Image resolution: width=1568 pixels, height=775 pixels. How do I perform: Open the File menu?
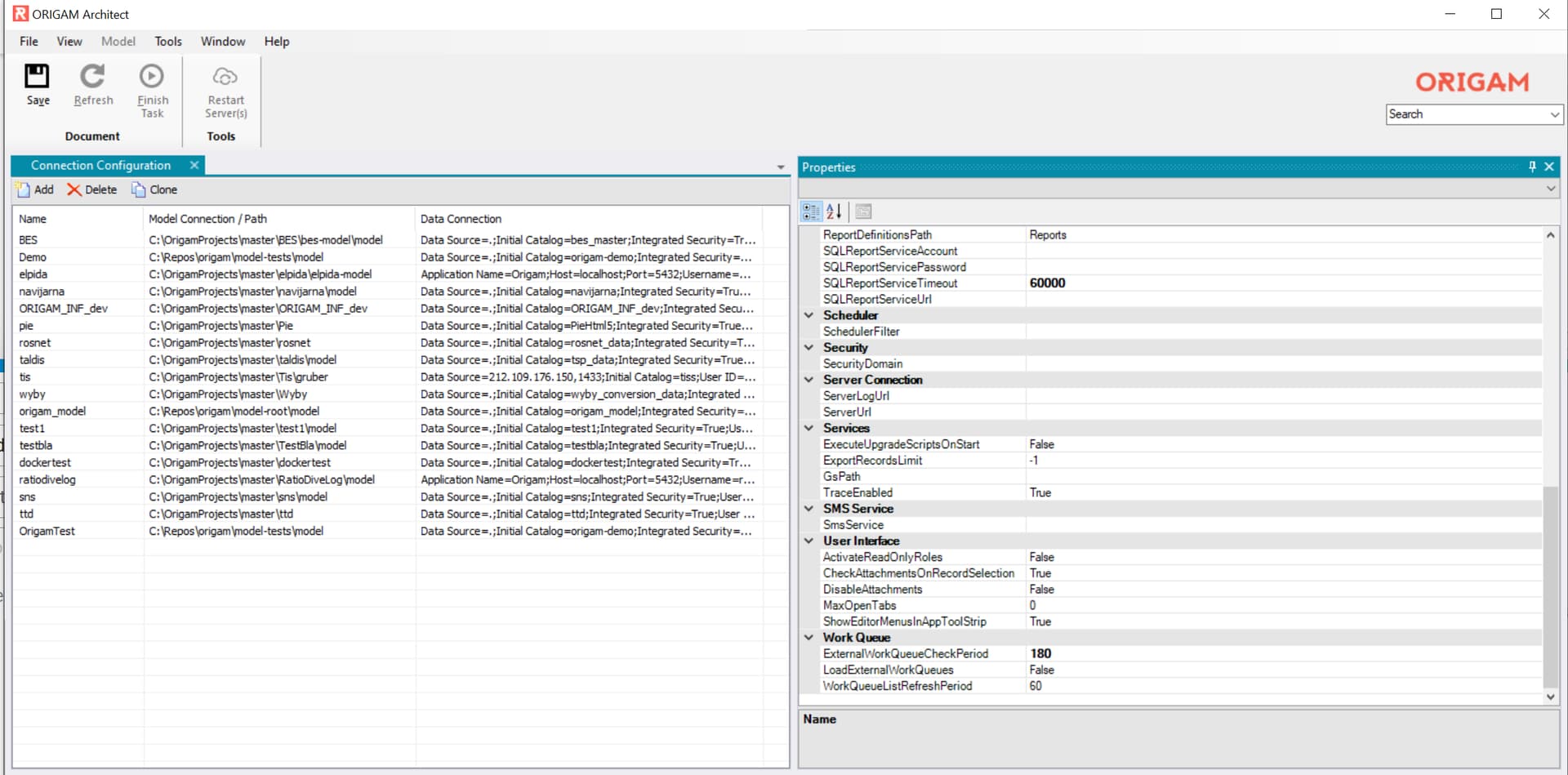tap(29, 41)
